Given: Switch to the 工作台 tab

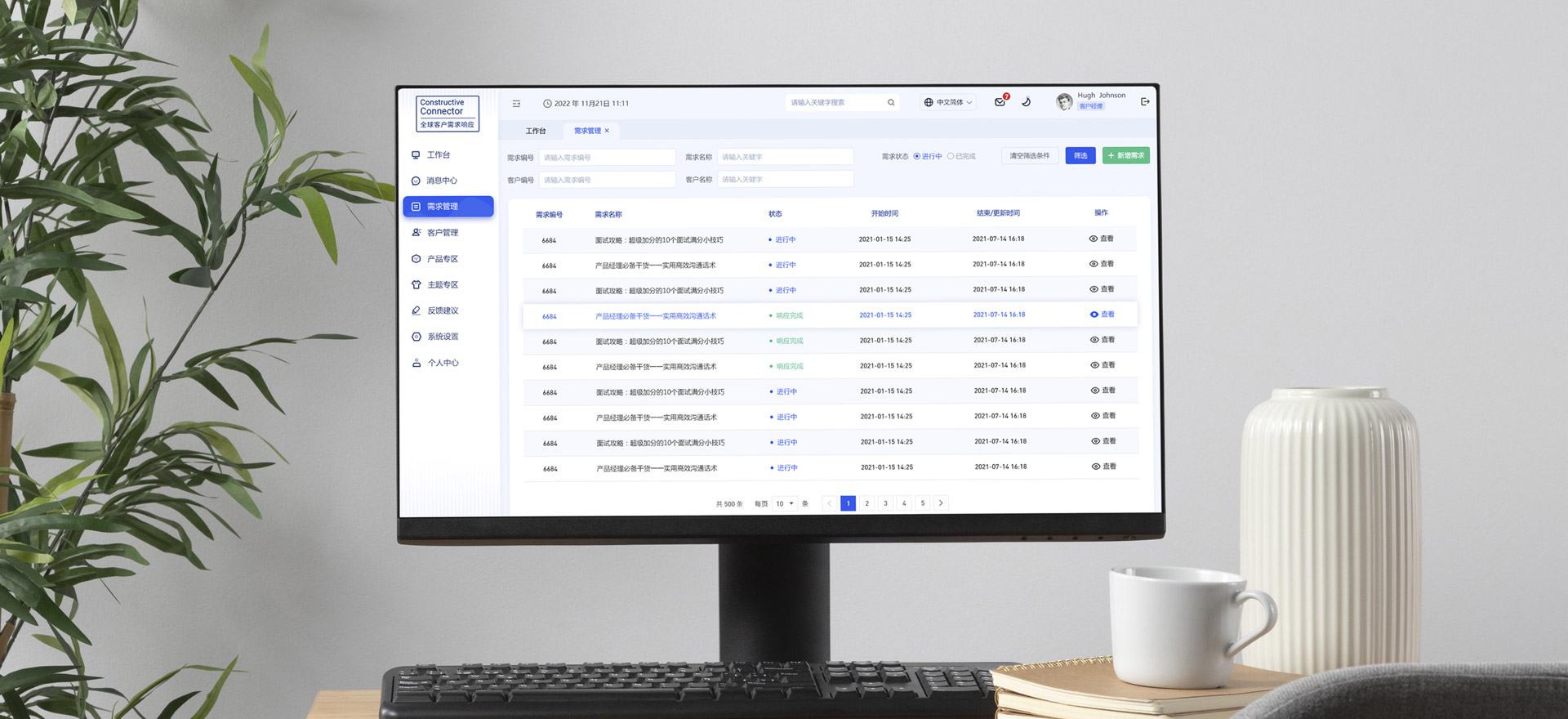Looking at the screenshot, I should pos(536,131).
